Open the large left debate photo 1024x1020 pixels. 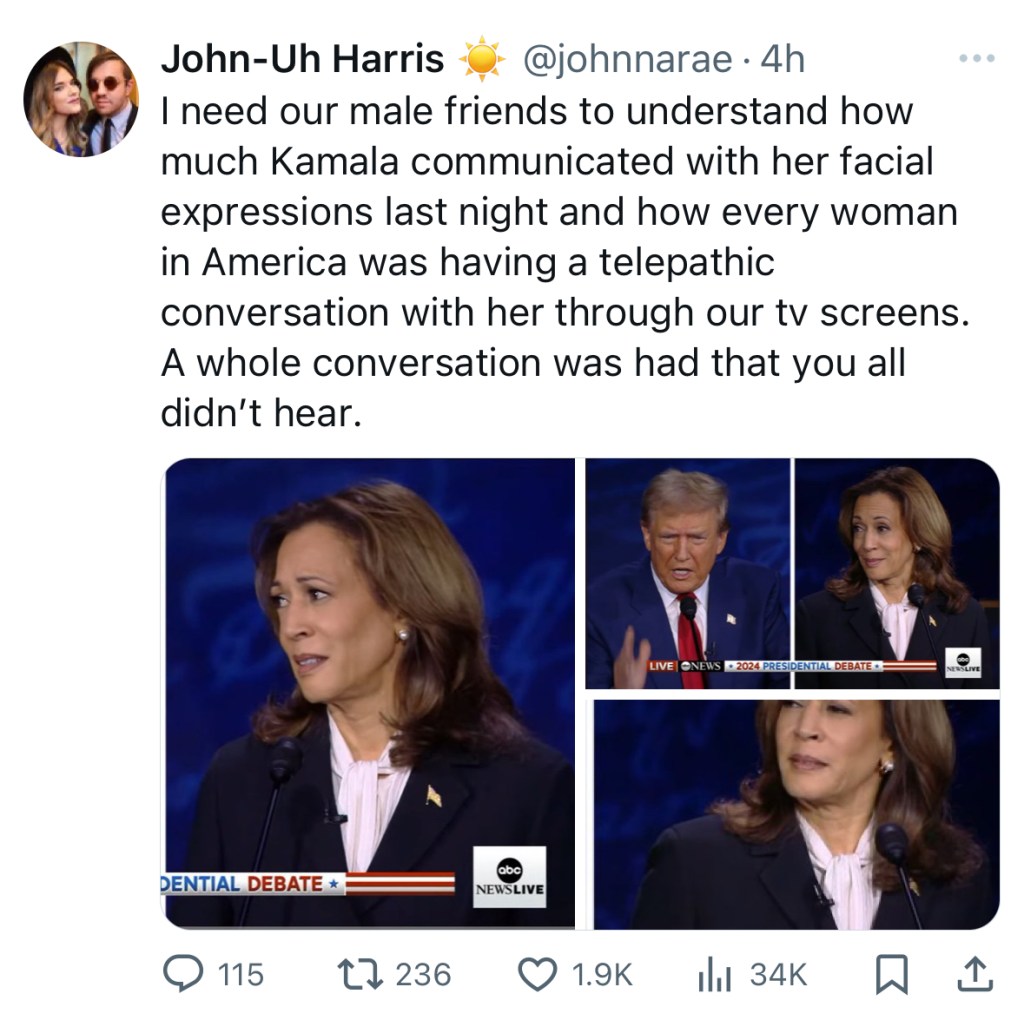(x=369, y=692)
